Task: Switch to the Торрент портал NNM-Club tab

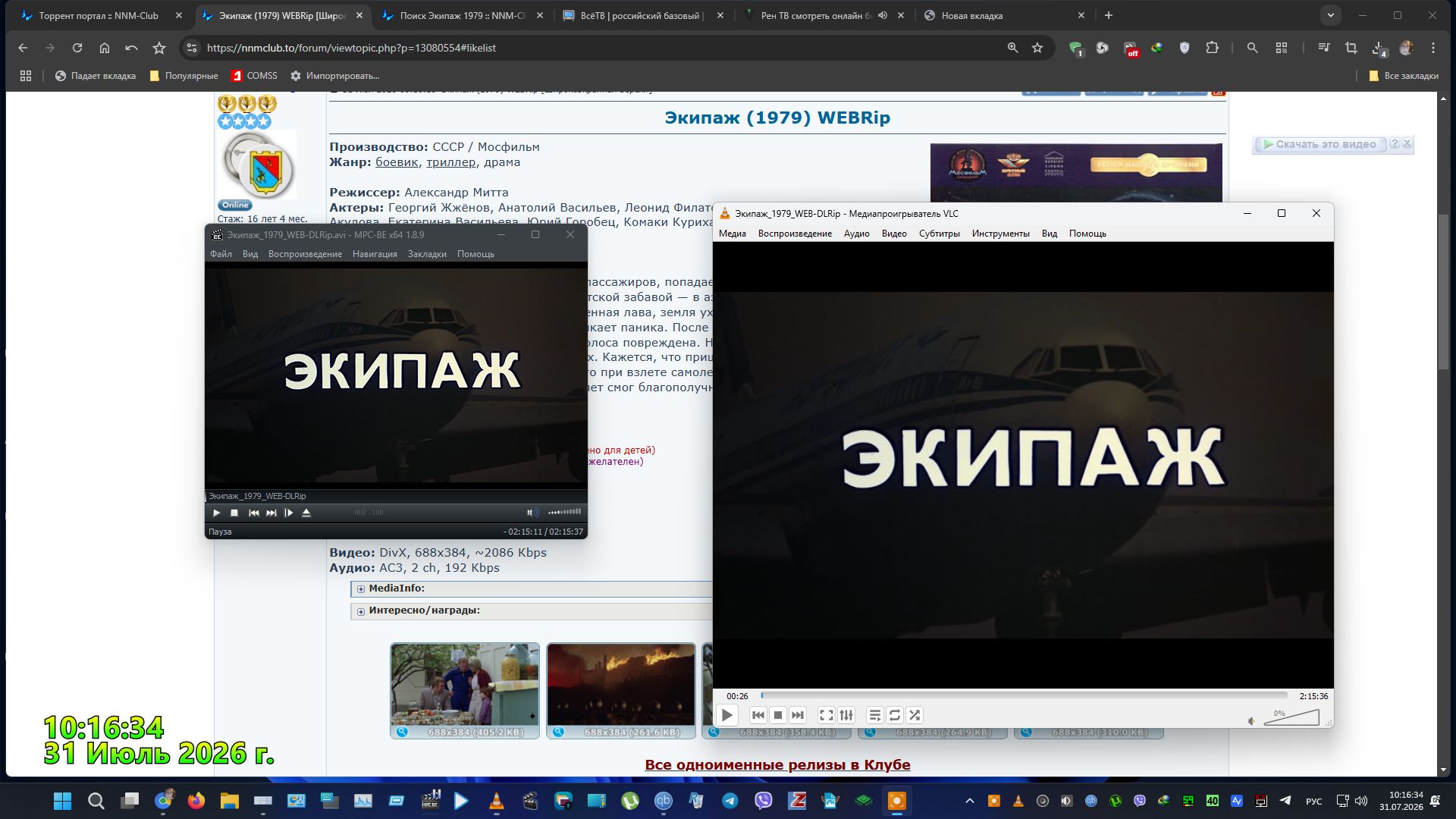Action: pyautogui.click(x=99, y=15)
